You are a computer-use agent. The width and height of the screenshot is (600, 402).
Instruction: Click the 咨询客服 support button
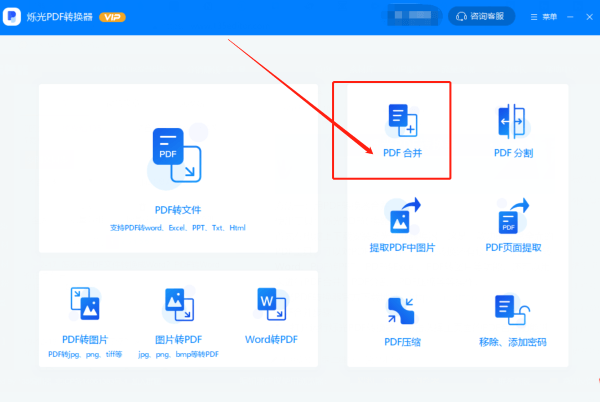[482, 16]
